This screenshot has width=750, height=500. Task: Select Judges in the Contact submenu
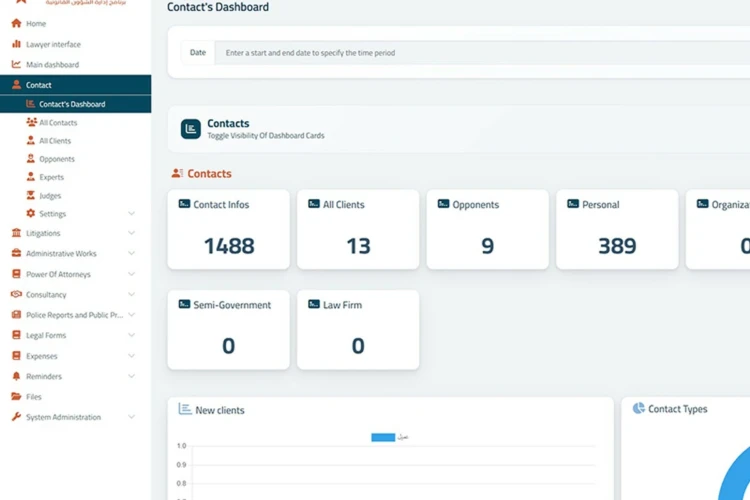[76, 195]
